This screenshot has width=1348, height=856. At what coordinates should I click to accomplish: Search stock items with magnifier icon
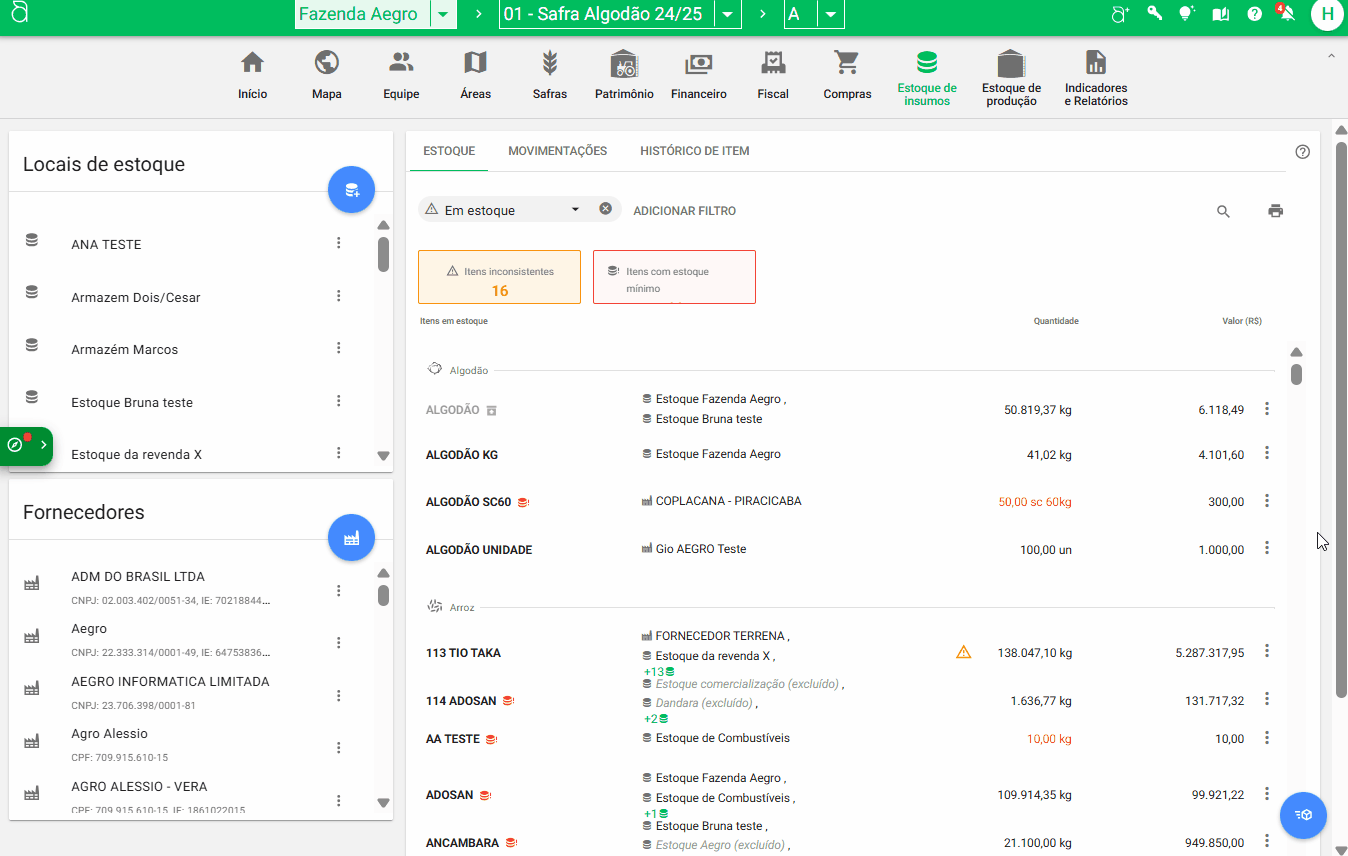coord(1223,211)
